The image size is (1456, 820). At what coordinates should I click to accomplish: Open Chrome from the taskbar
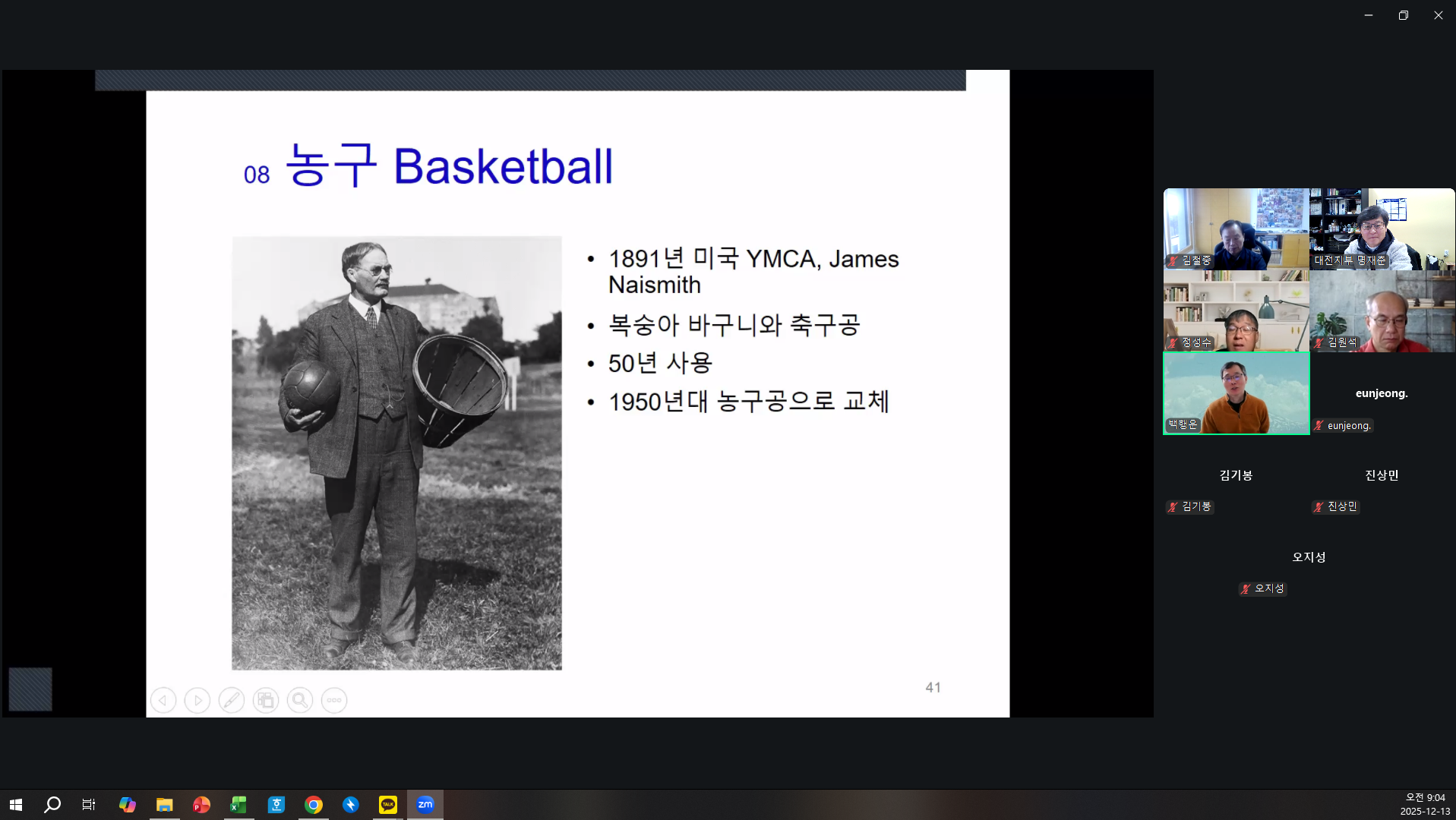[313, 804]
